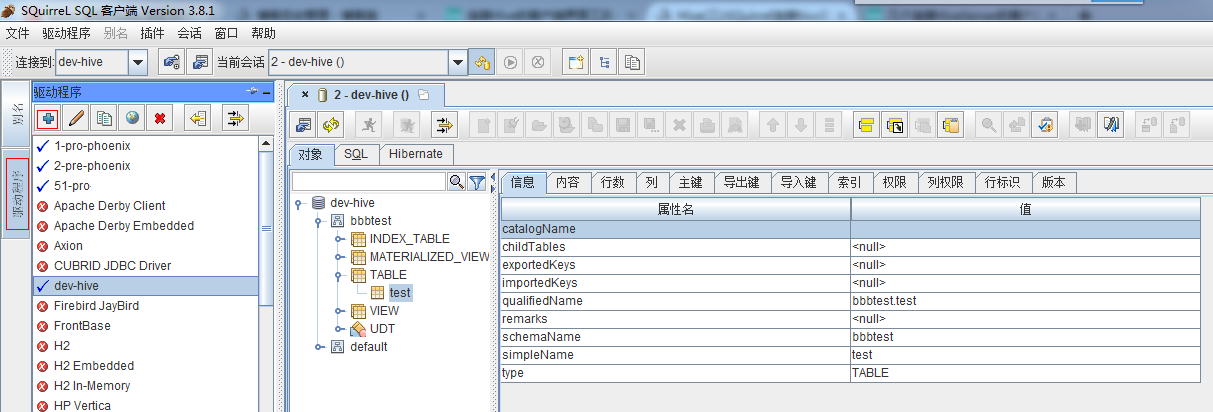This screenshot has width=1213, height=412.
Task: Click the yellow arrows refresh icon in session toolbar
Action: tap(331, 125)
